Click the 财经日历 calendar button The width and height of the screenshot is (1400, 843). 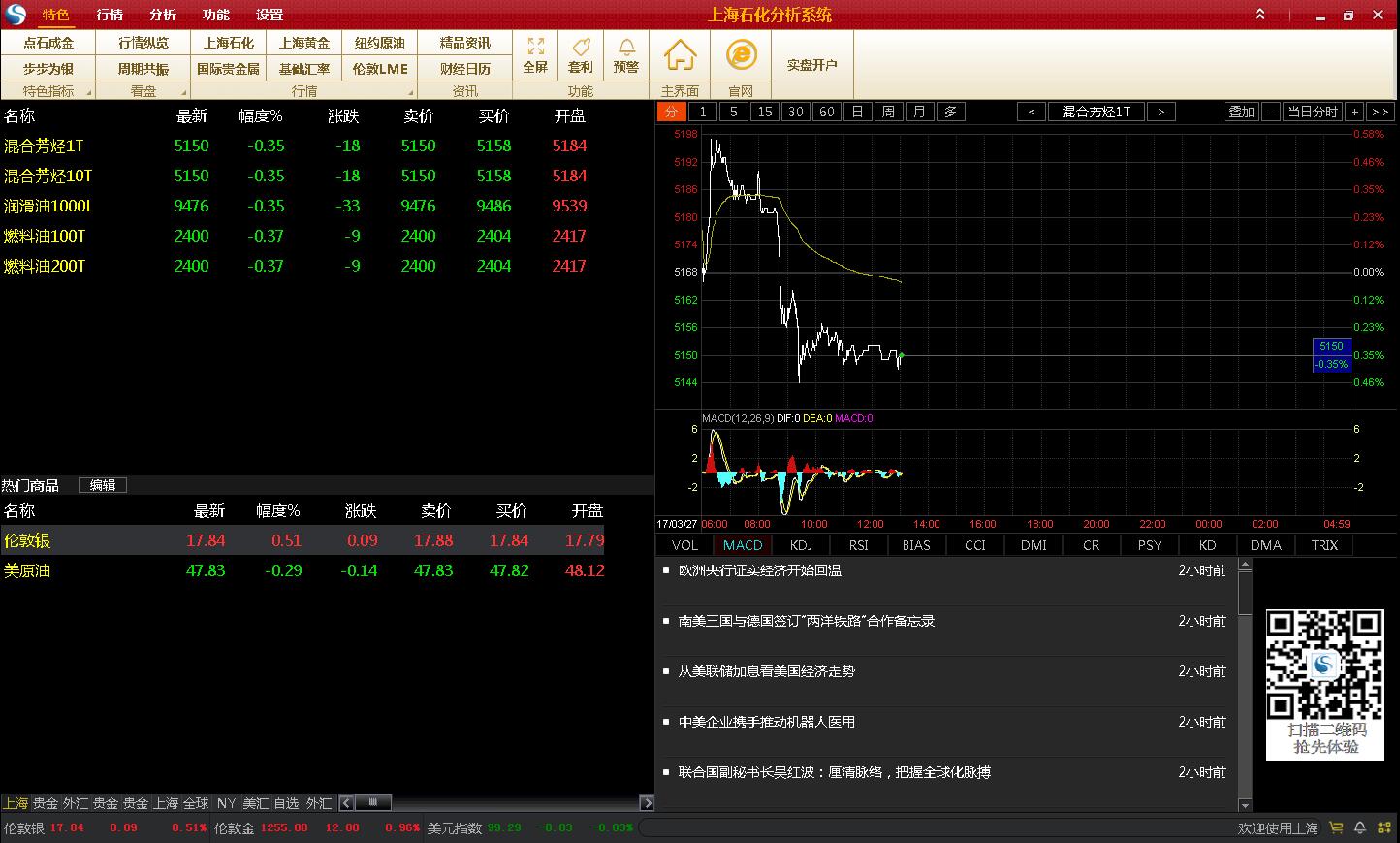465,69
